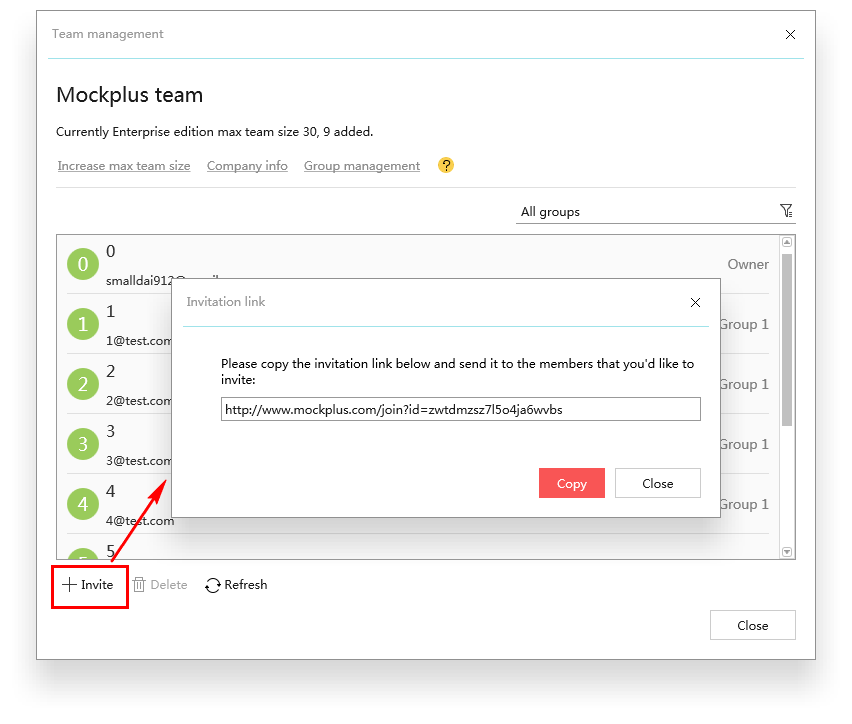Close the Team management window with X

(x=790, y=35)
